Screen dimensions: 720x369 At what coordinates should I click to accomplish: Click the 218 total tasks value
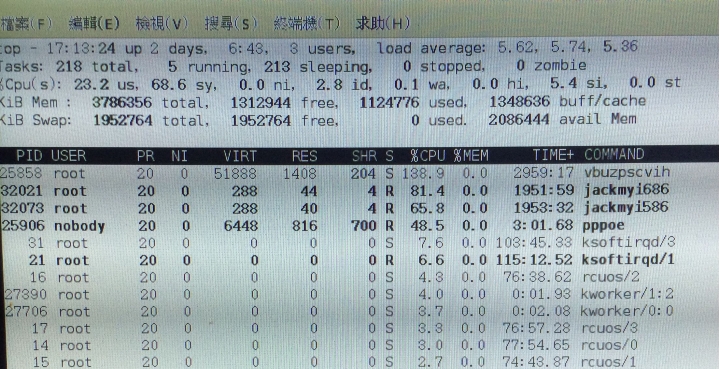pyautogui.click(x=69, y=67)
